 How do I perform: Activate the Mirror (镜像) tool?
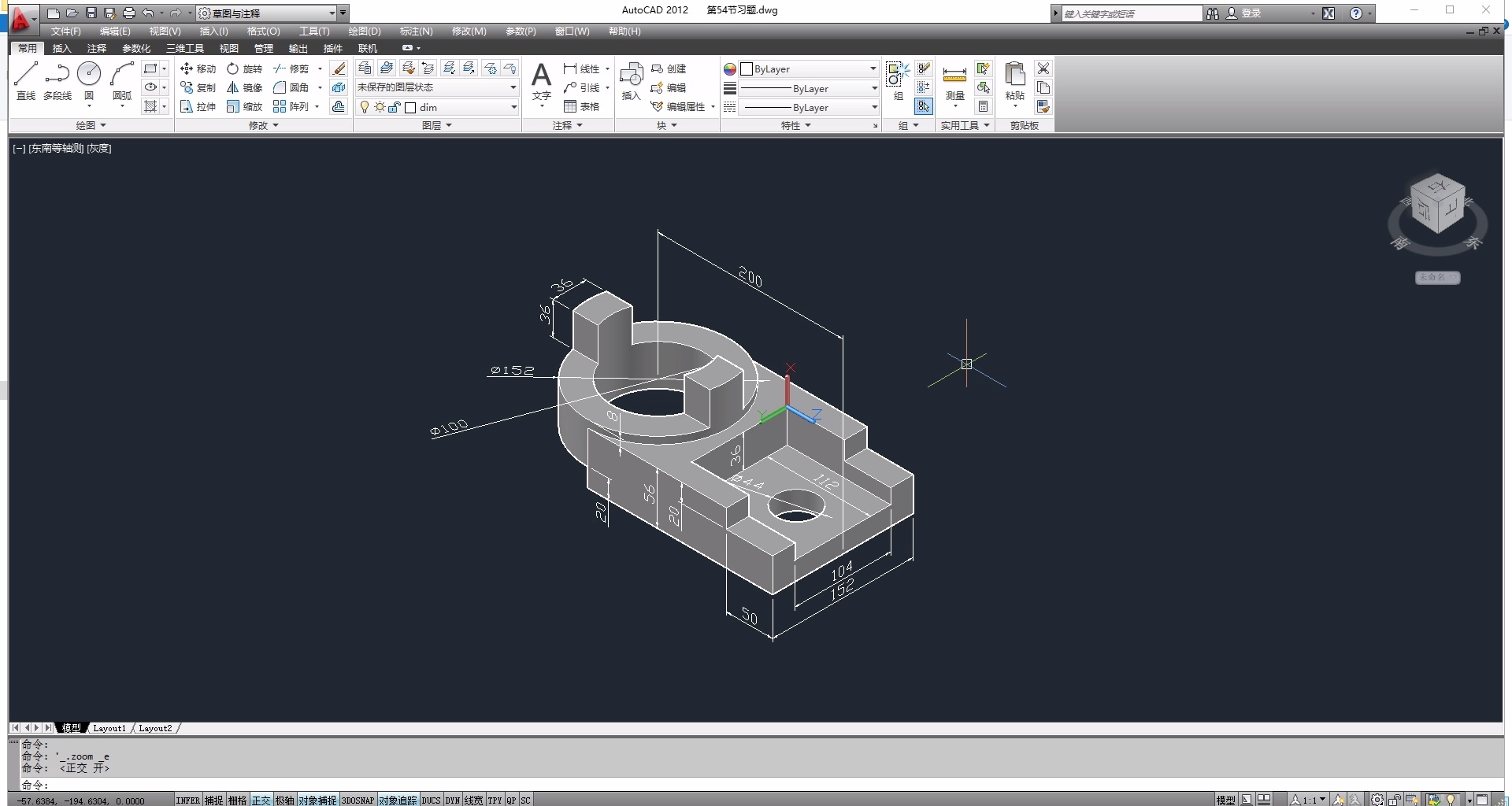[244, 87]
